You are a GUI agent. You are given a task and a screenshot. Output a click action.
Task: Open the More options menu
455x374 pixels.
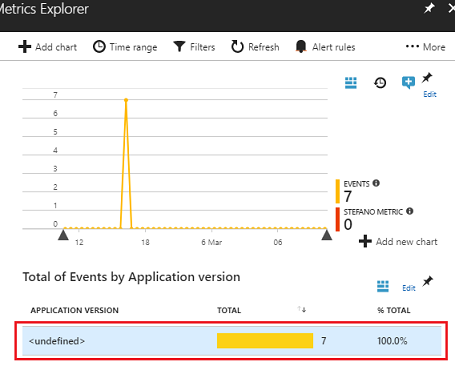pyautogui.click(x=425, y=47)
